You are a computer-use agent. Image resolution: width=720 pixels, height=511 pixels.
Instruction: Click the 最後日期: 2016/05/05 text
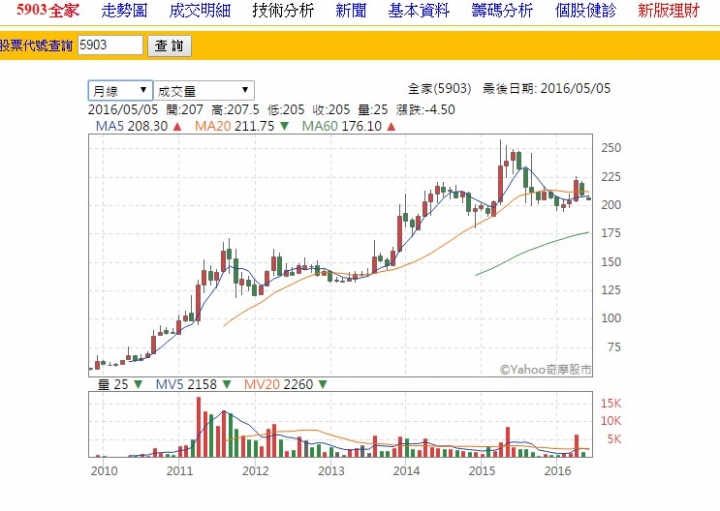pos(546,89)
